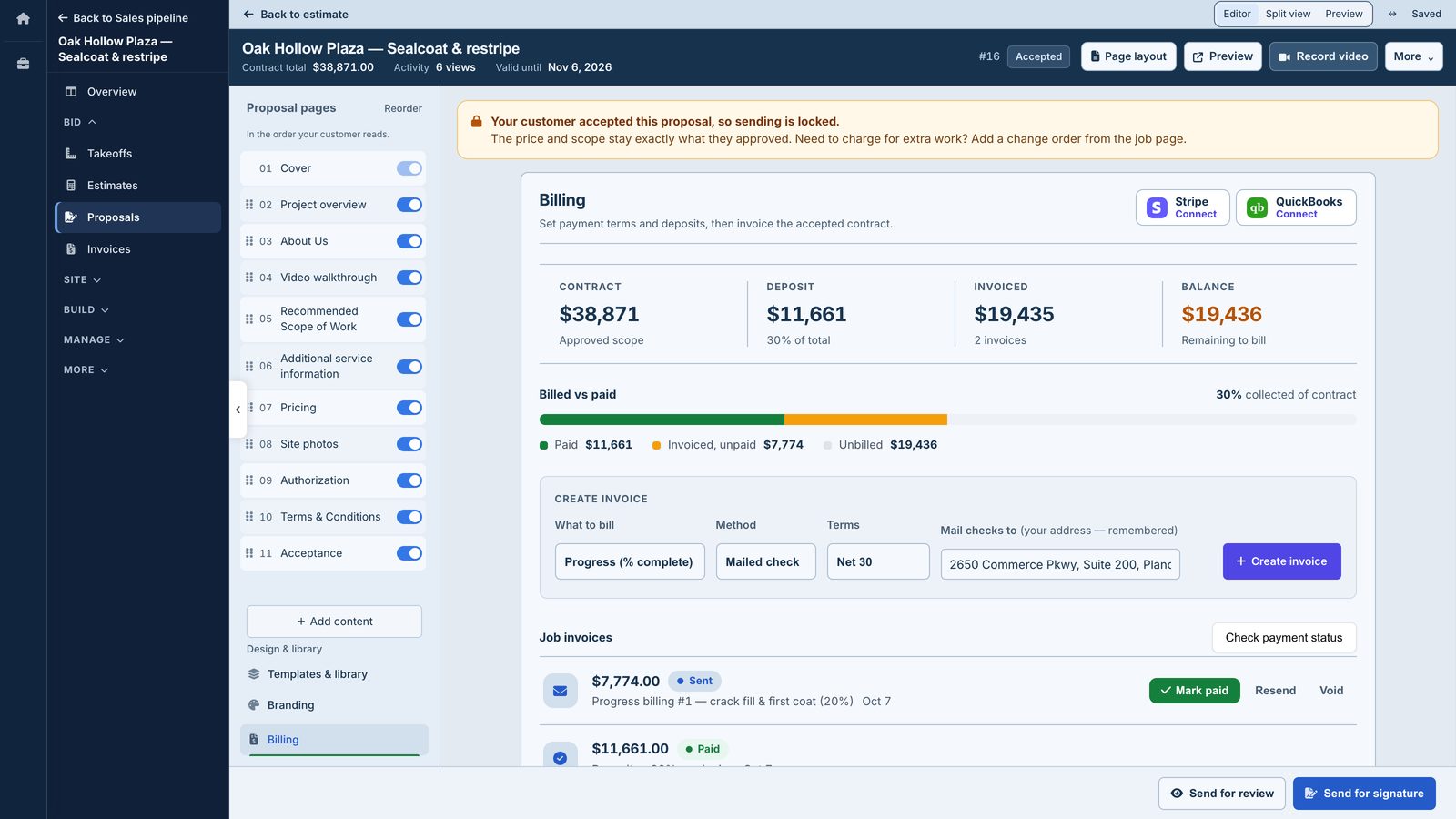Click the Takeoffs ruler icon

click(71, 154)
